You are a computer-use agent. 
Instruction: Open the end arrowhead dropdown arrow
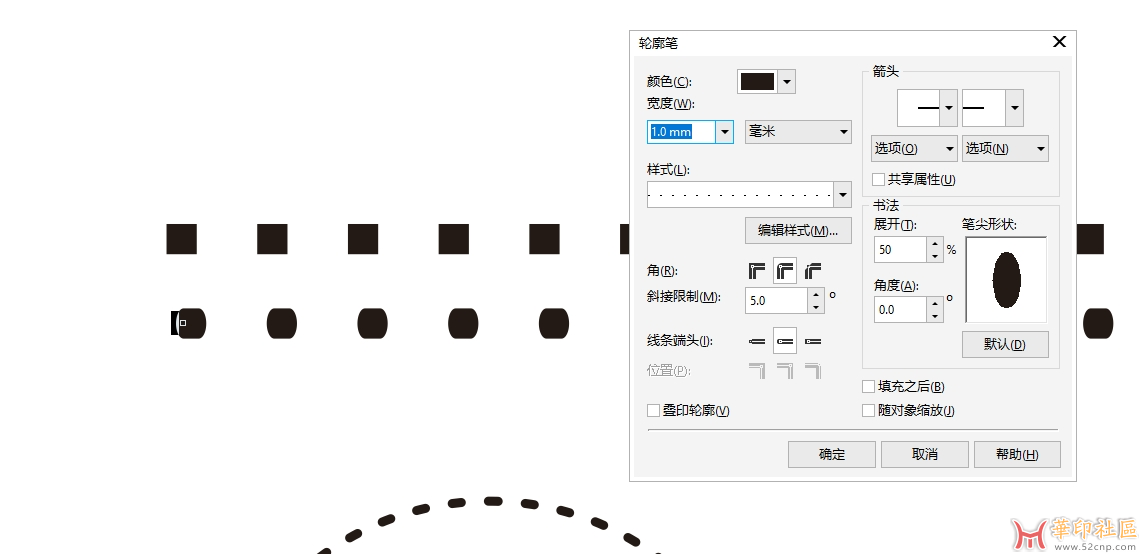click(1015, 108)
